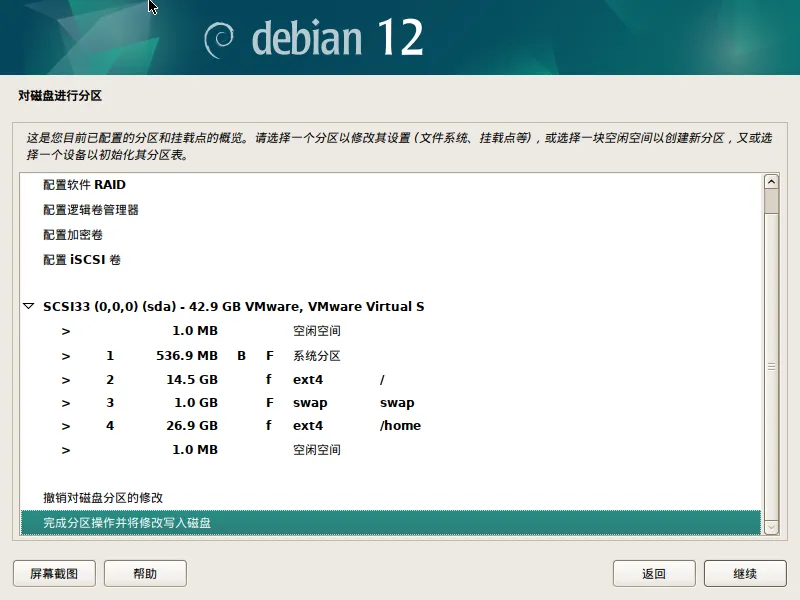Select the SCSI33 (0,0,0) (sda) disk row

tap(391, 306)
